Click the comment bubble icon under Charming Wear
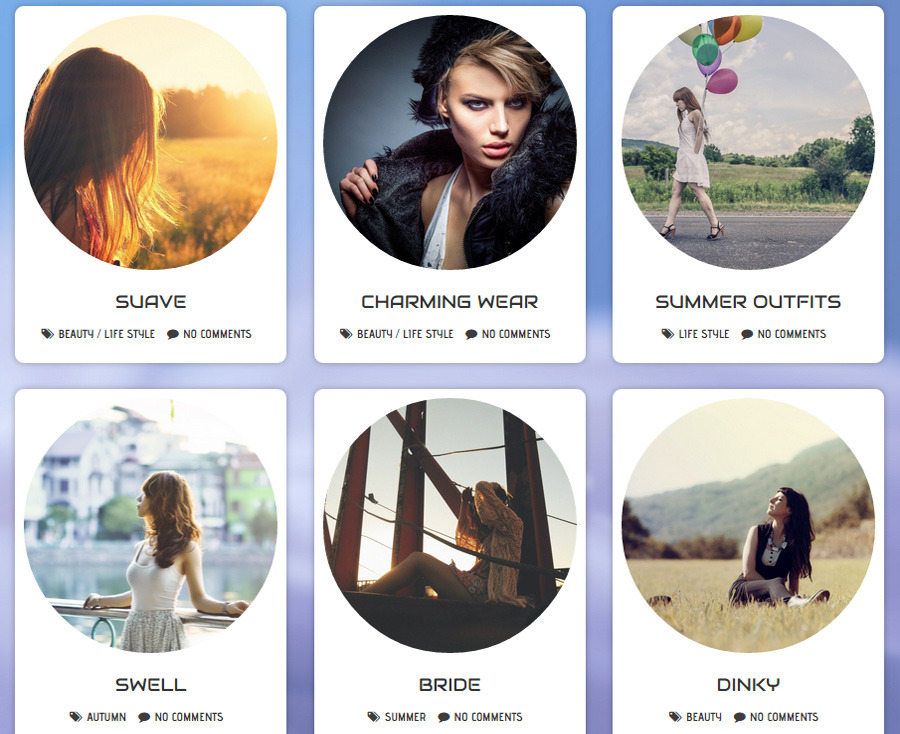 pos(471,334)
